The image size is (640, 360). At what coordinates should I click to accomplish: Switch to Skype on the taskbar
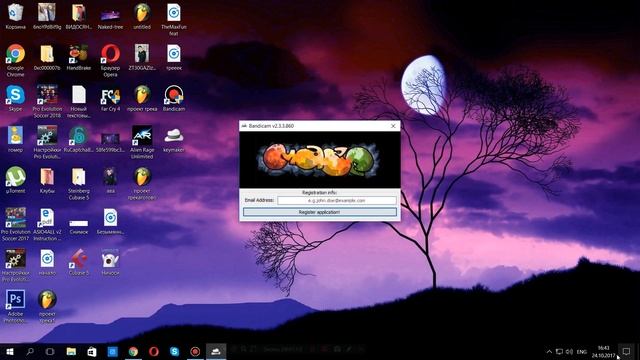point(175,351)
